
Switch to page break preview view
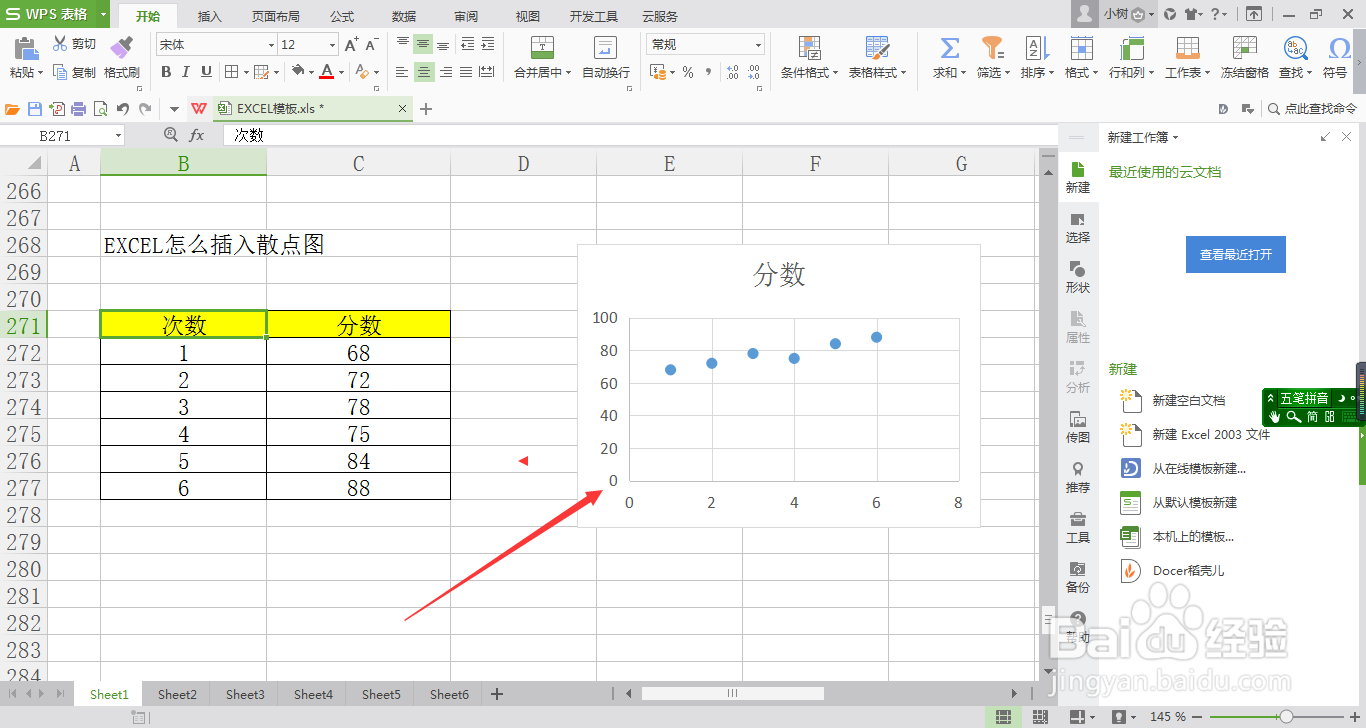pyautogui.click(x=1041, y=717)
